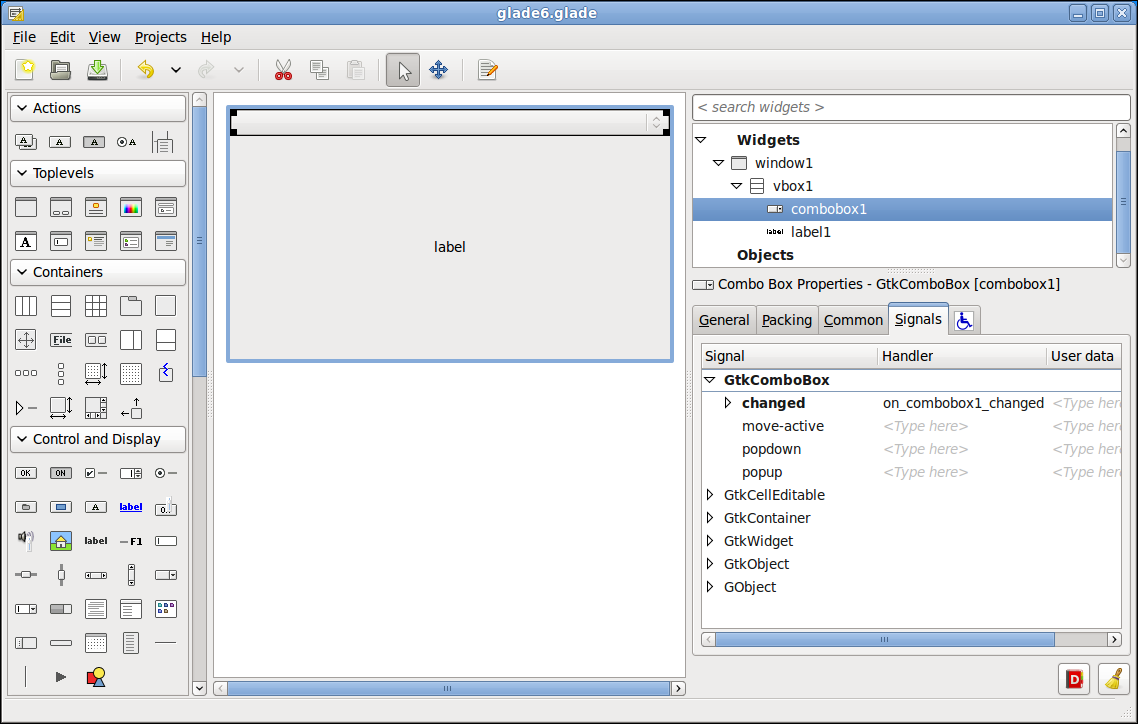
Task: Pick the Notebook container icon
Action: [x=131, y=306]
